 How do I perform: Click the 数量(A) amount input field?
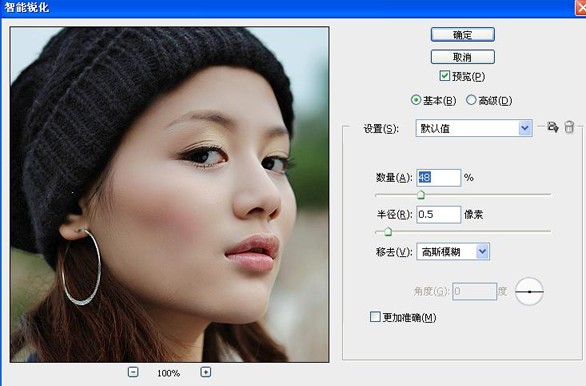[x=438, y=177]
